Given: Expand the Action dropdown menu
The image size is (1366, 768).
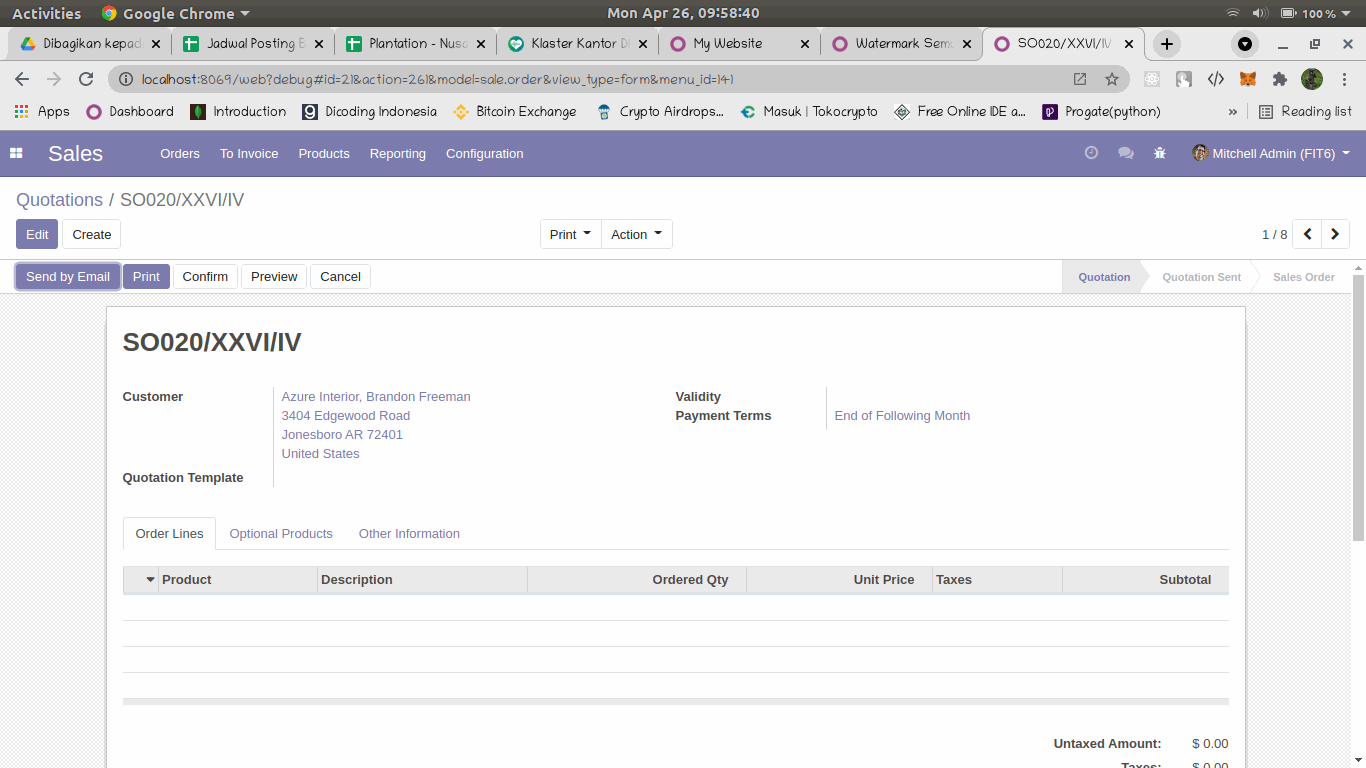Looking at the screenshot, I should [637, 234].
